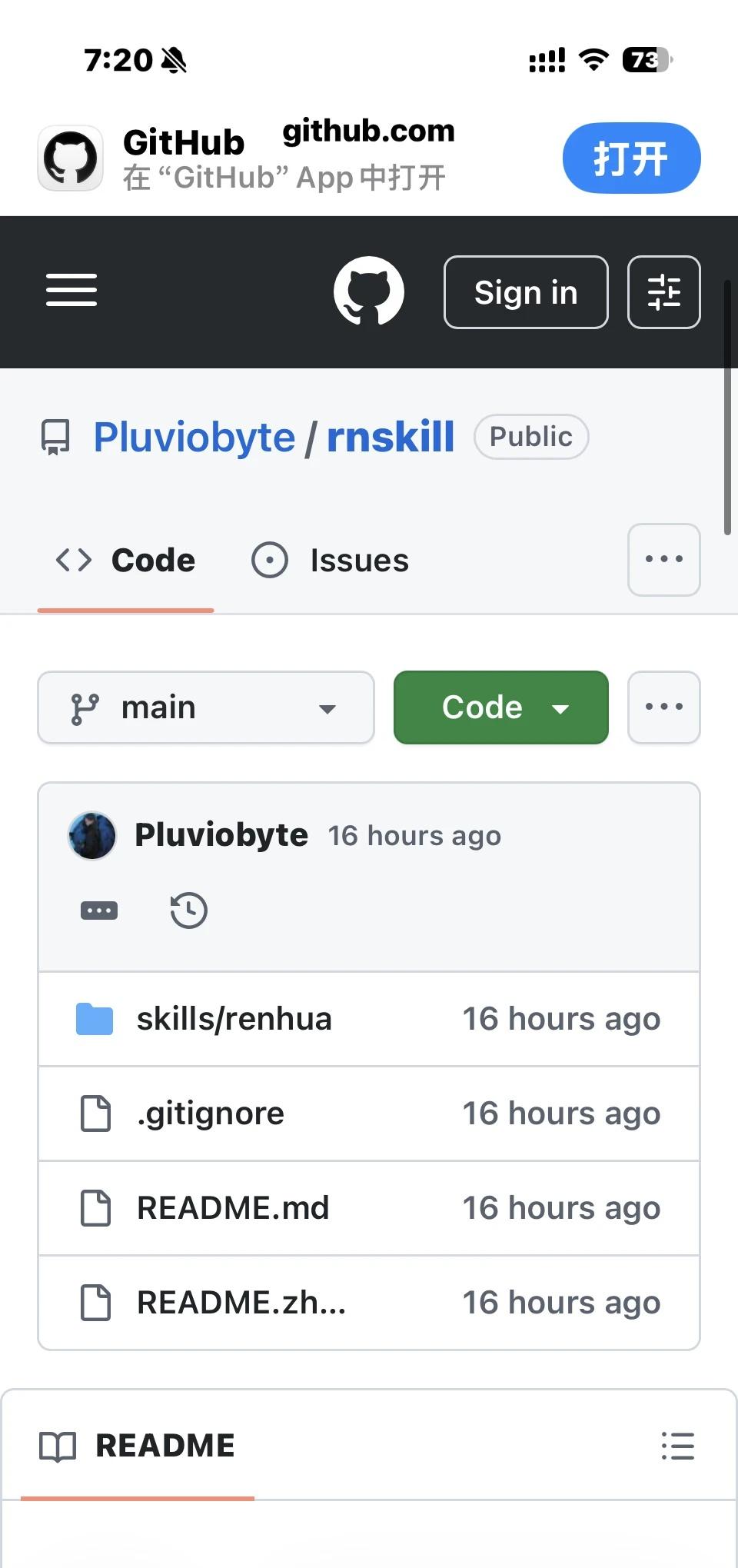Tap the GitHub app banner icon
This screenshot has width=738, height=1568.
pos(71,158)
